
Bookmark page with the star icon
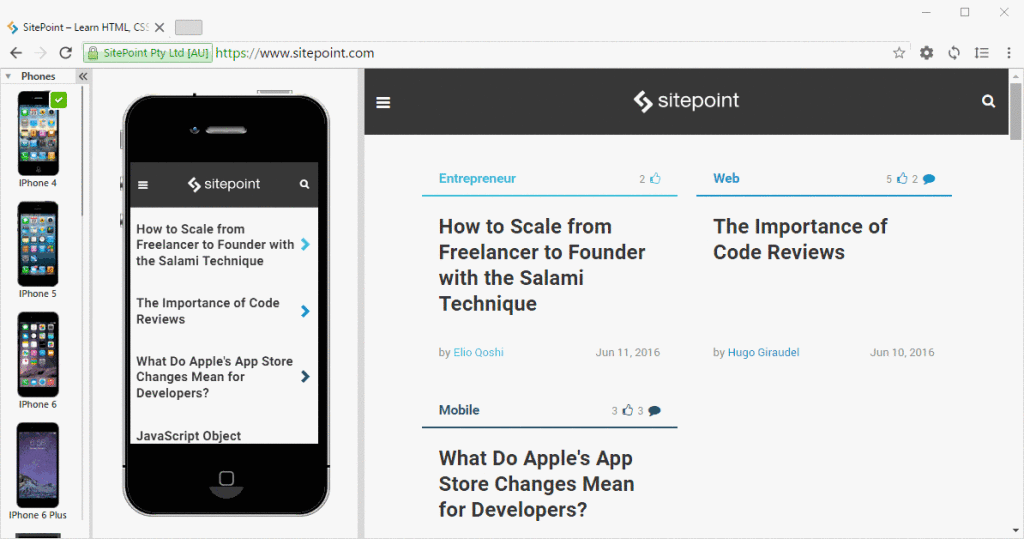899,53
